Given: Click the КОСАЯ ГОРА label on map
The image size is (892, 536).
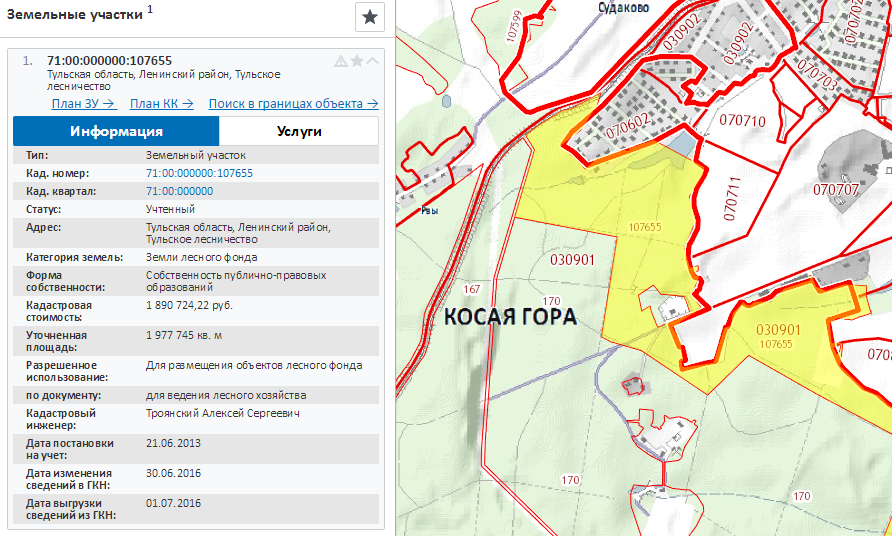Looking at the screenshot, I should point(510,318).
